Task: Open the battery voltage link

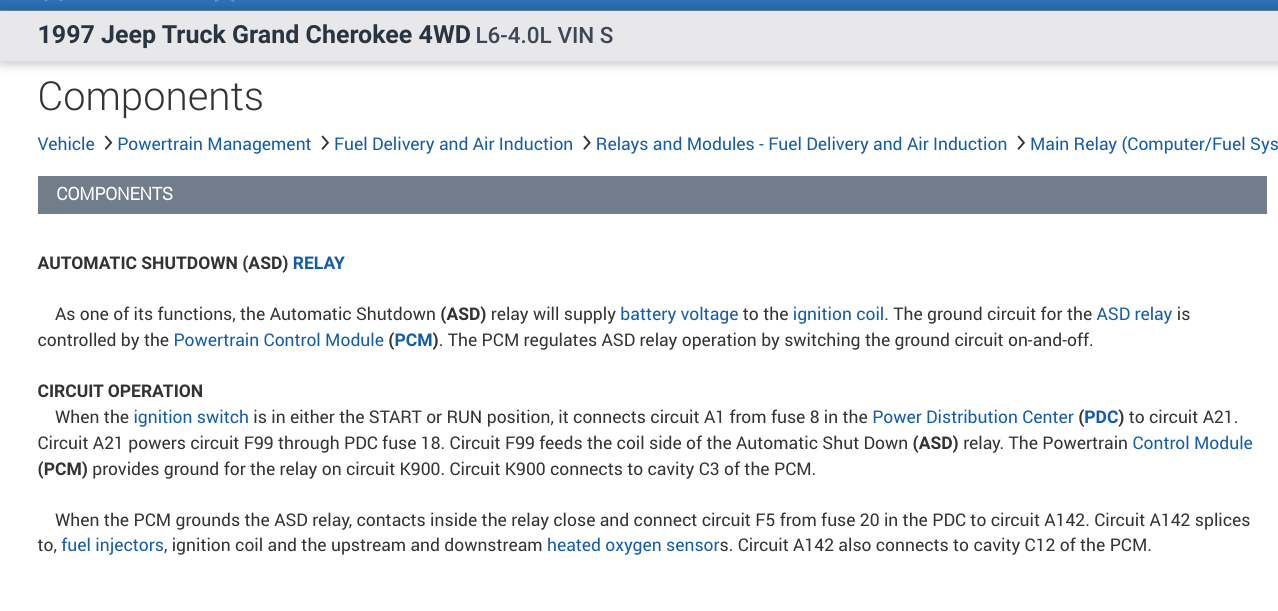Action: pos(679,314)
